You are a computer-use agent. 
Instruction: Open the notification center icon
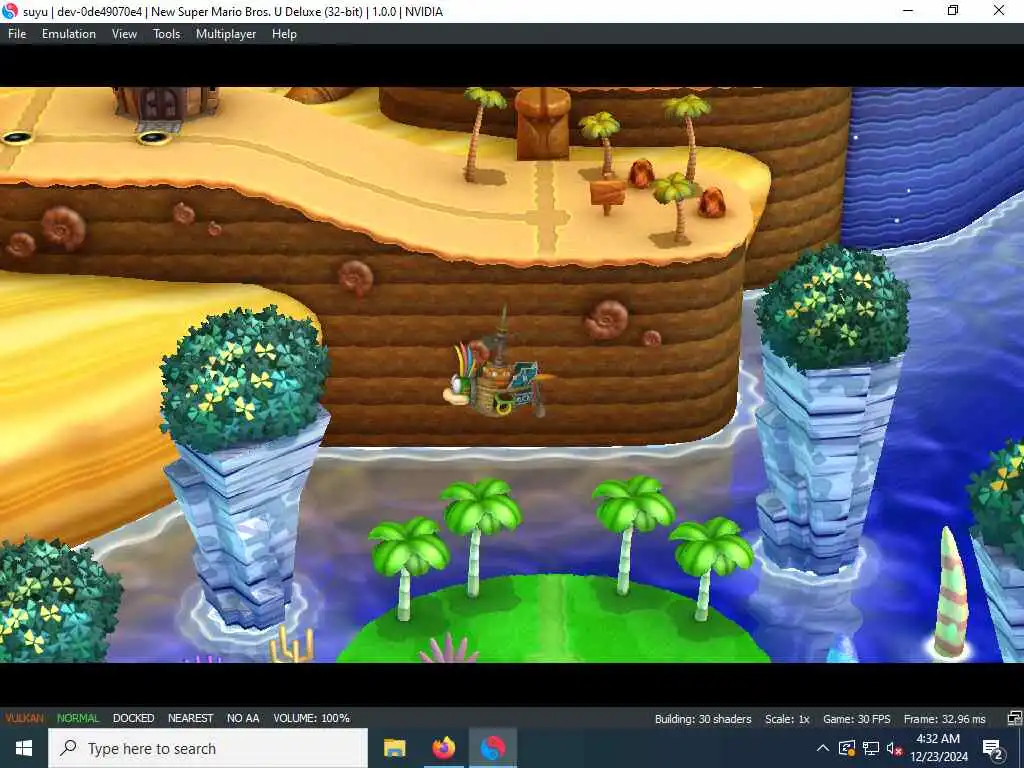[993, 749]
